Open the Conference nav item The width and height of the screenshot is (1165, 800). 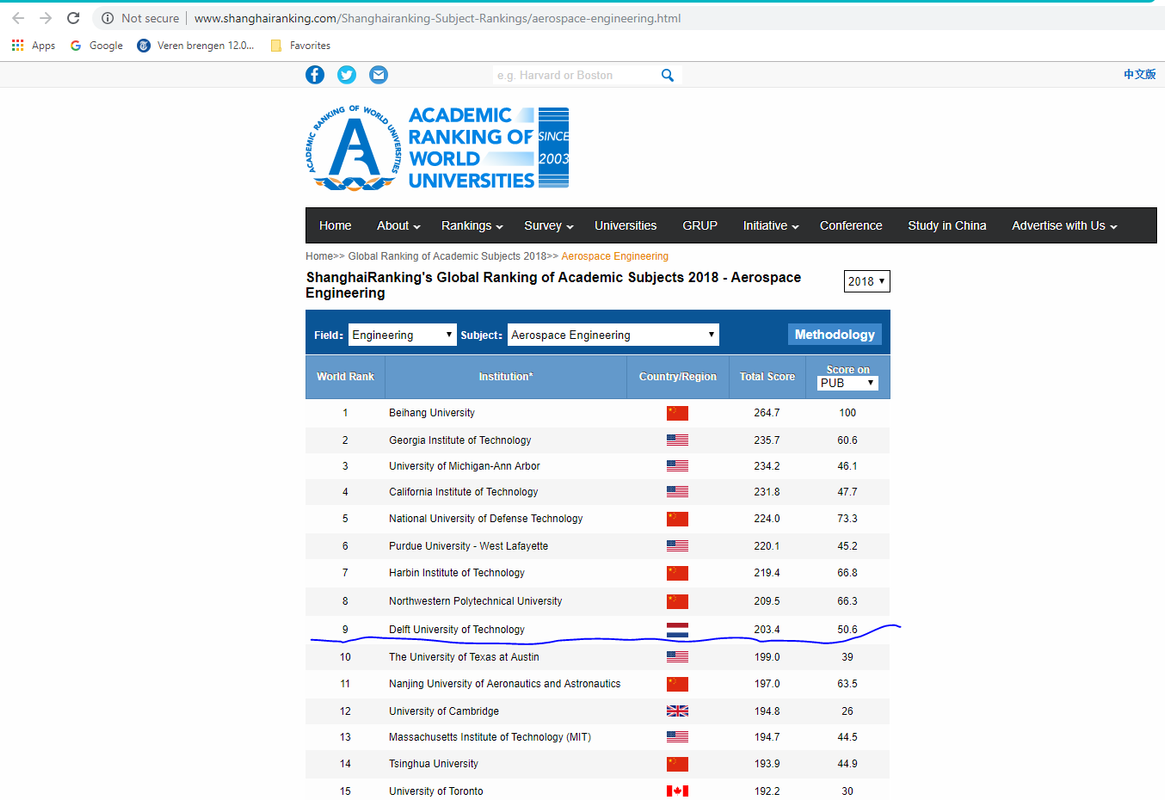[x=851, y=226]
